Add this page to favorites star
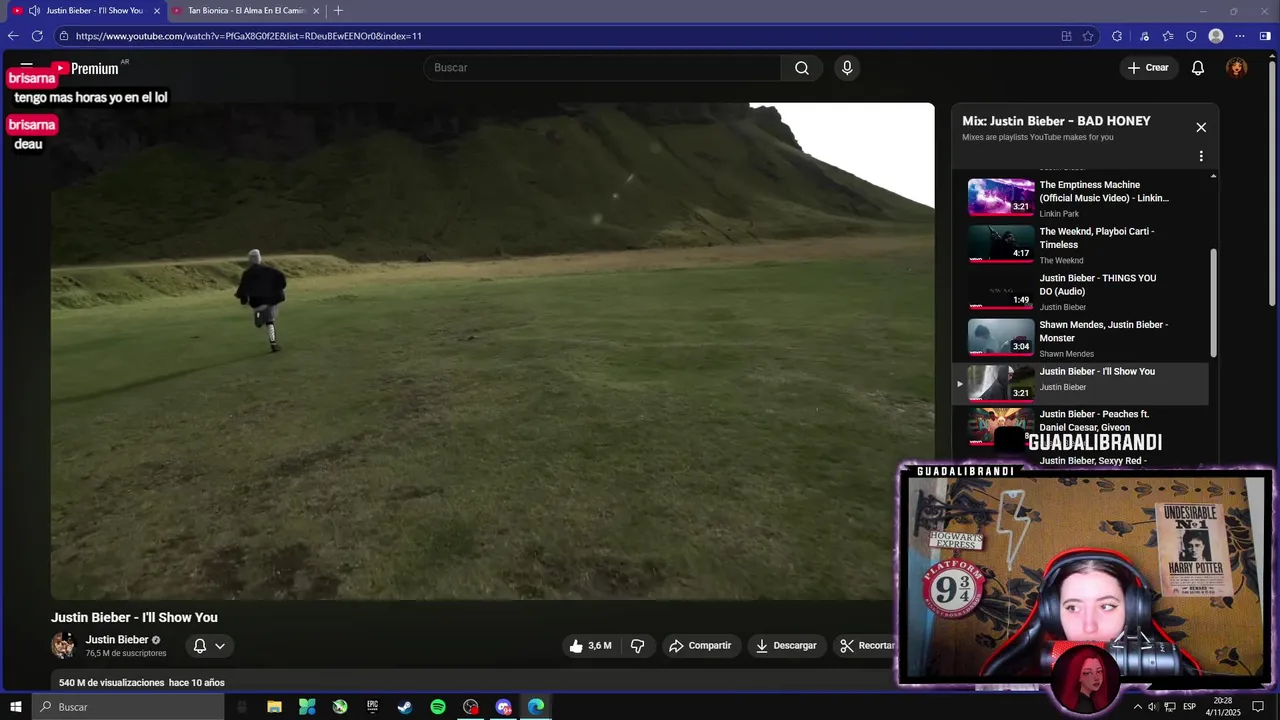 (1088, 36)
